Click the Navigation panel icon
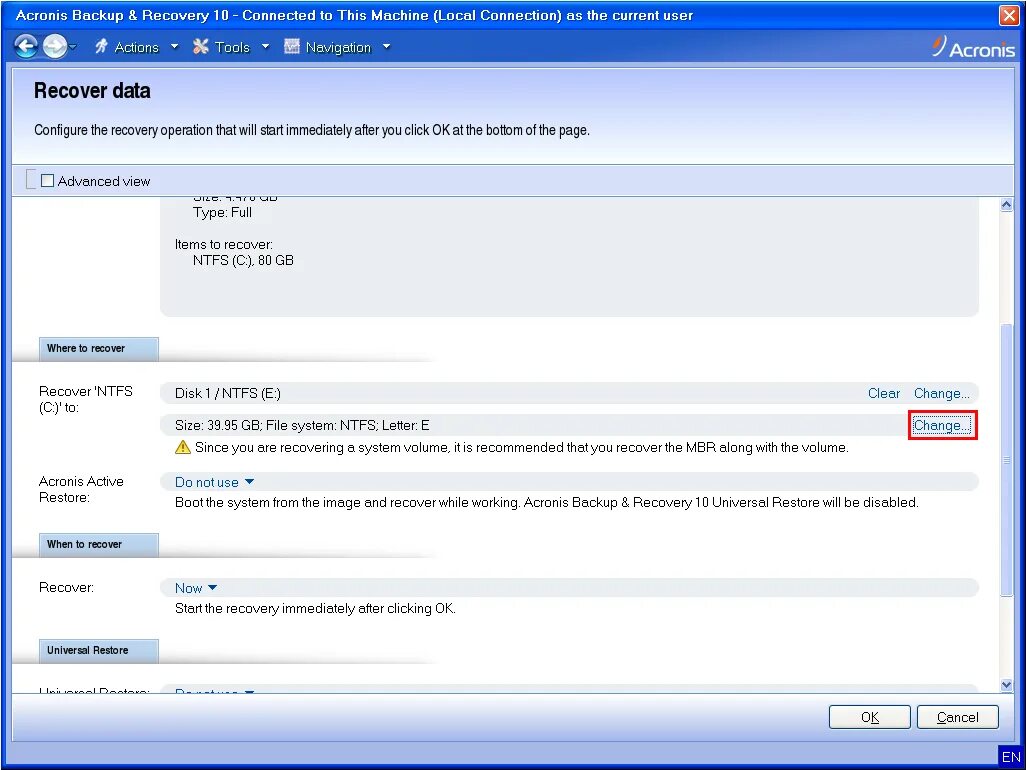Screen dimensions: 1026x770 (x=292, y=46)
